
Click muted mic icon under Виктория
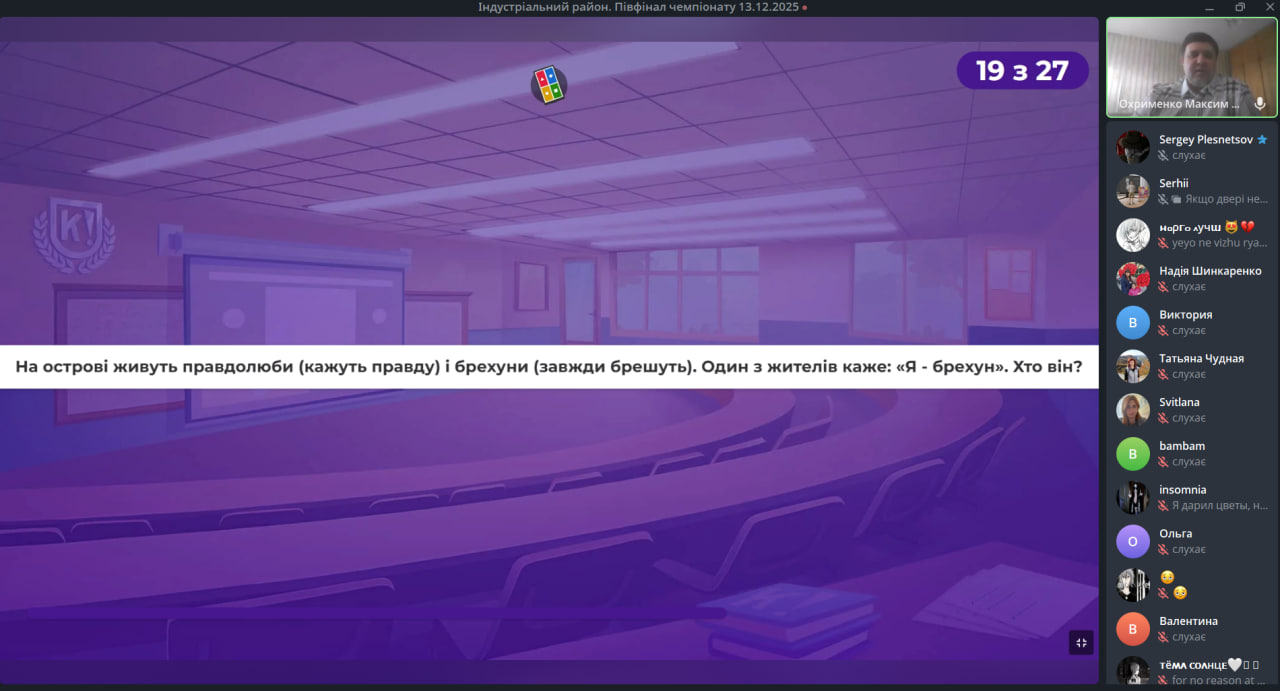click(x=1163, y=331)
